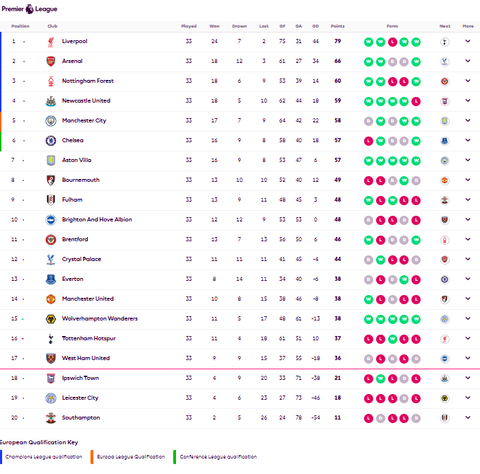This screenshot has height=474, width=480.
Task: Click Liverpool's lost match form circle
Action: [x=392, y=42]
